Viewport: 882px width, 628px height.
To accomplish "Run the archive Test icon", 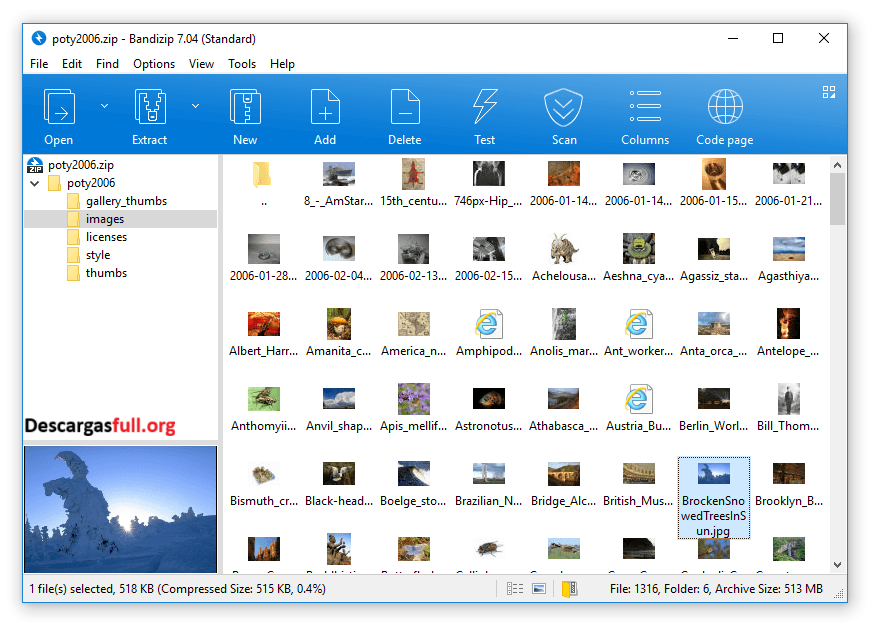I will pos(485,106).
